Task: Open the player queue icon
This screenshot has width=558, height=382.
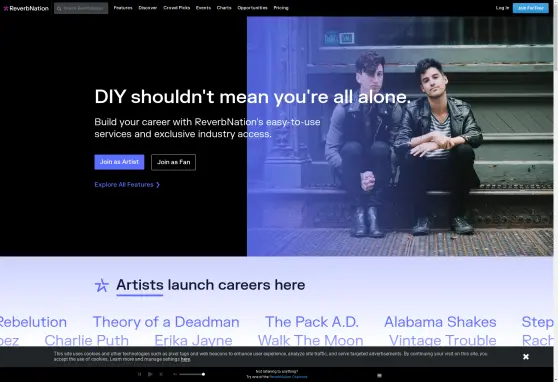Action: coord(379,375)
